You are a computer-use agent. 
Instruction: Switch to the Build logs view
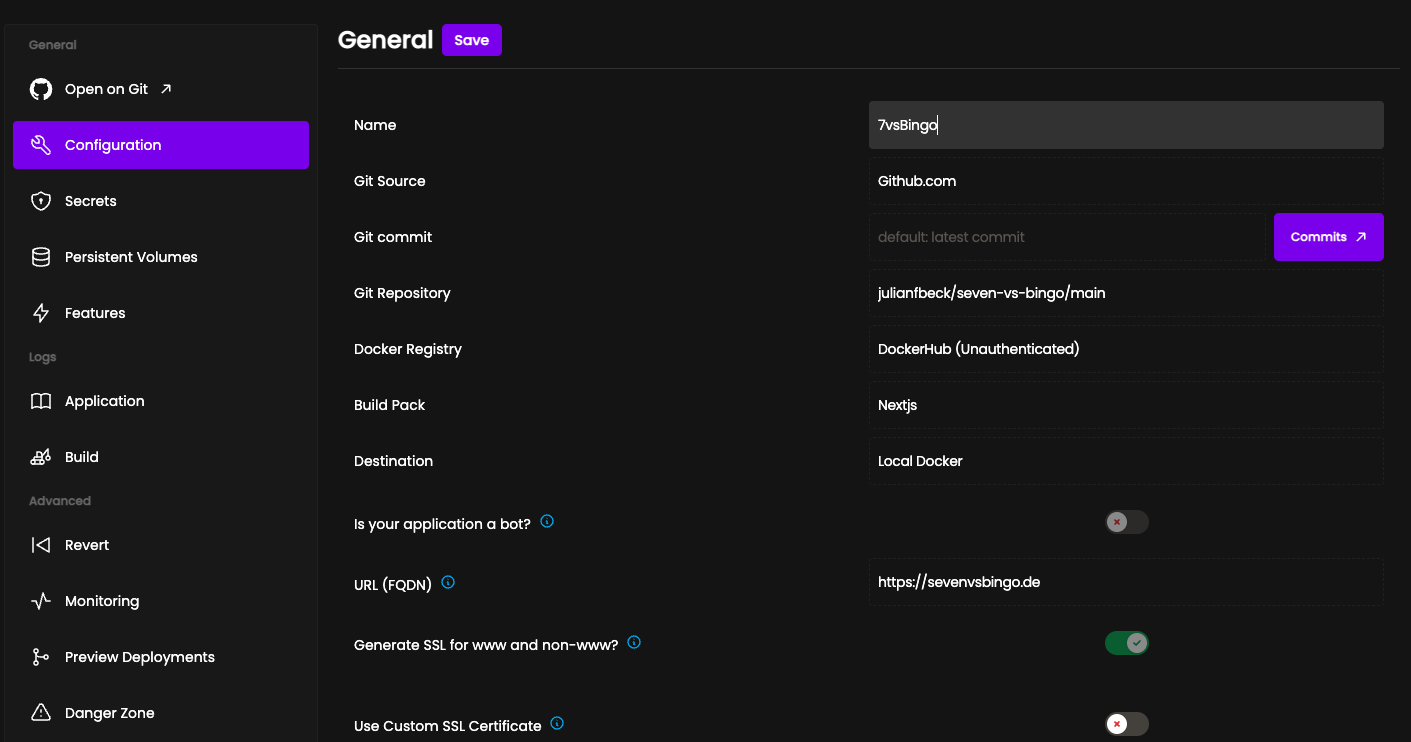pos(80,456)
